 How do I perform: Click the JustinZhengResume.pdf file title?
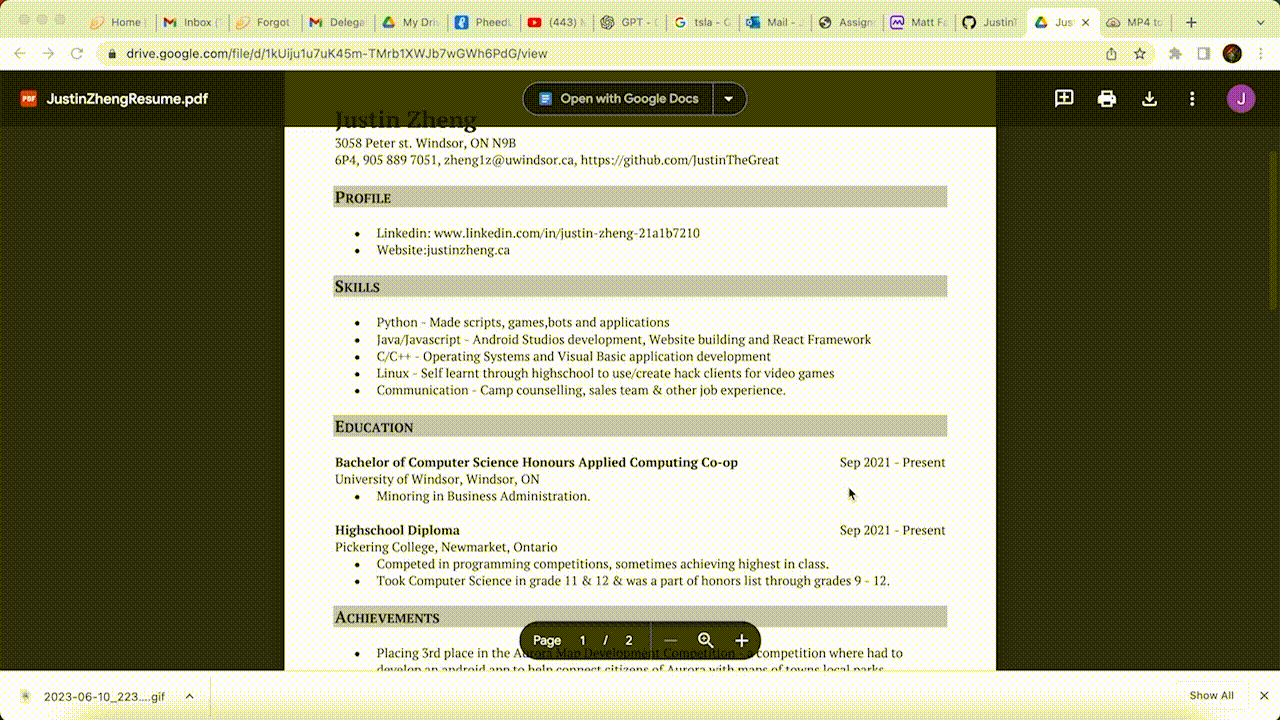(127, 99)
